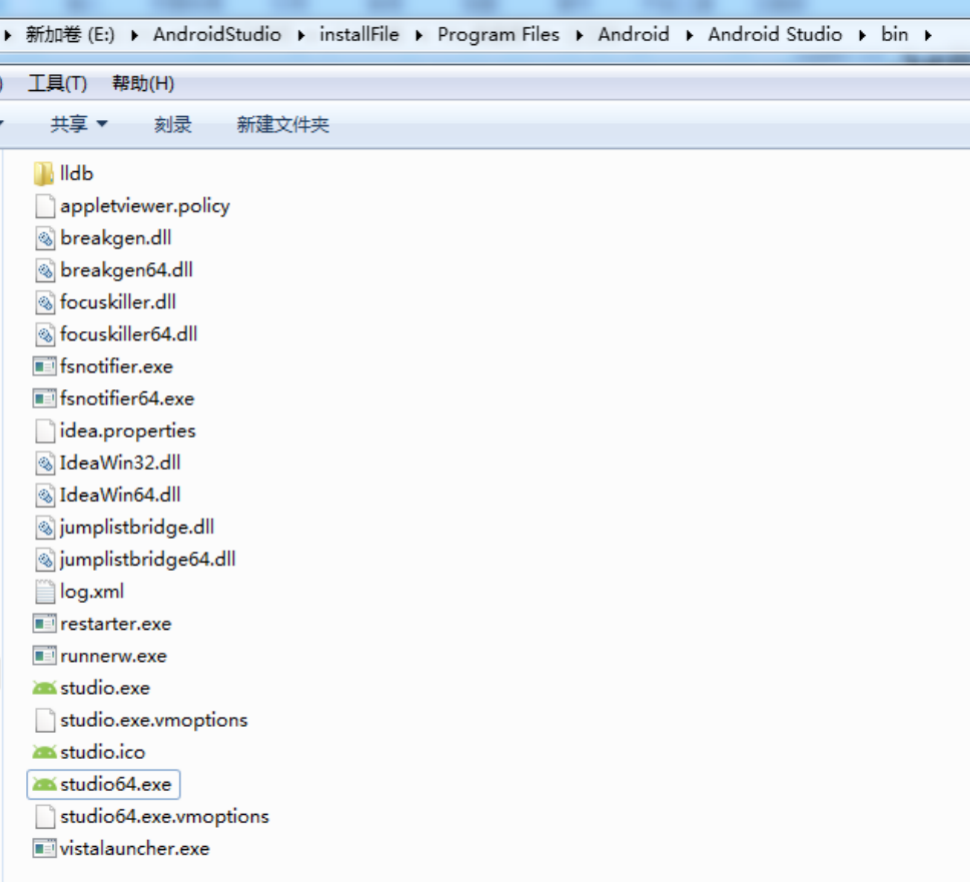Click the Android icon of studio64.exe
970x884 pixels.
click(x=44, y=784)
